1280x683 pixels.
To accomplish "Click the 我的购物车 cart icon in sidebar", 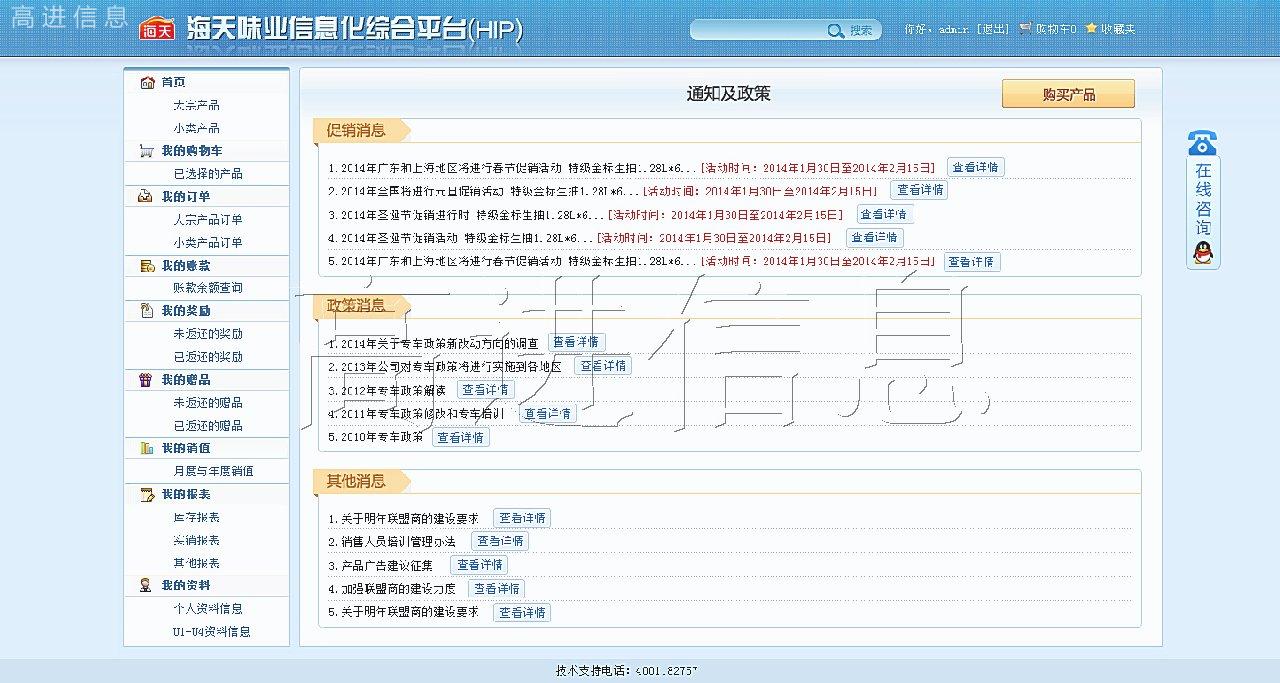I will pyautogui.click(x=146, y=151).
